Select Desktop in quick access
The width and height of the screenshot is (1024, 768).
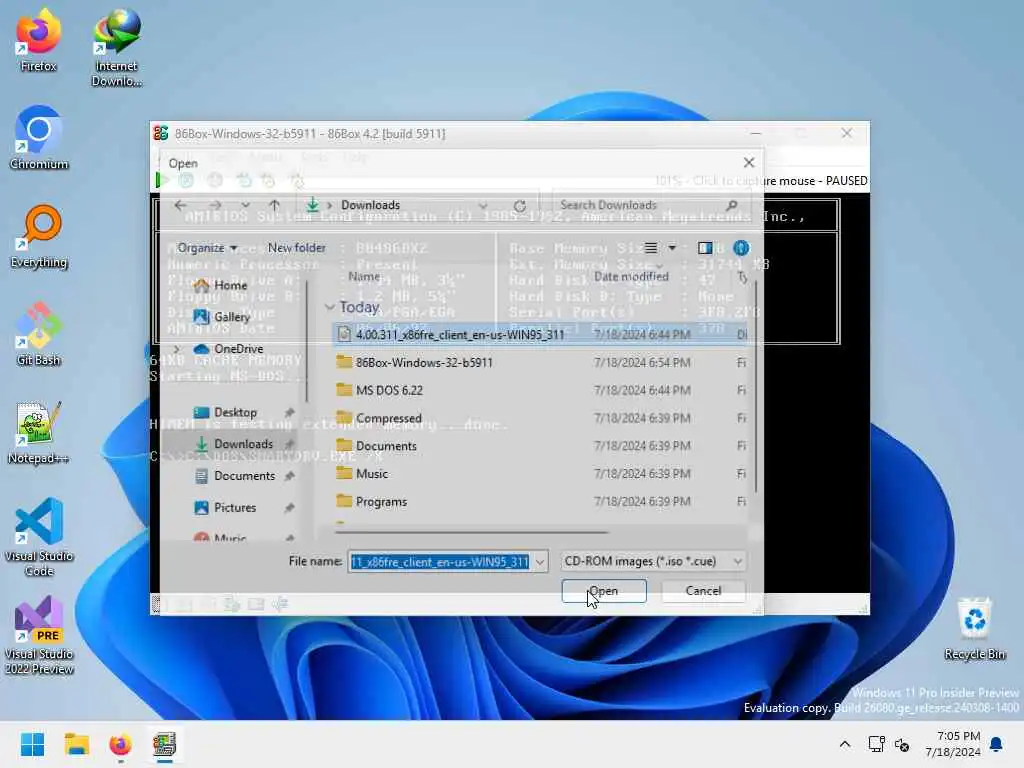[x=235, y=413]
